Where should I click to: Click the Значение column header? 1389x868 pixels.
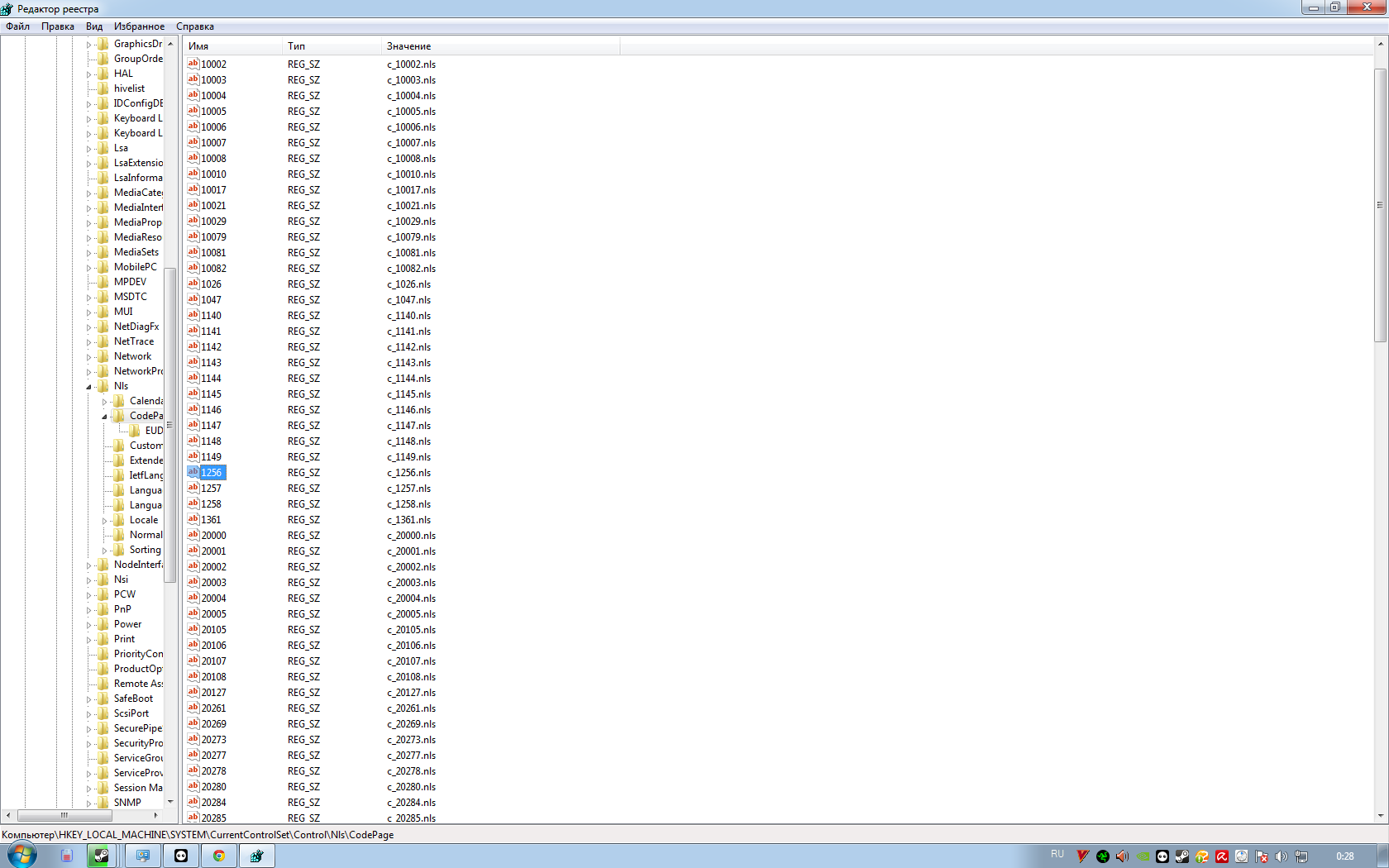click(x=408, y=46)
